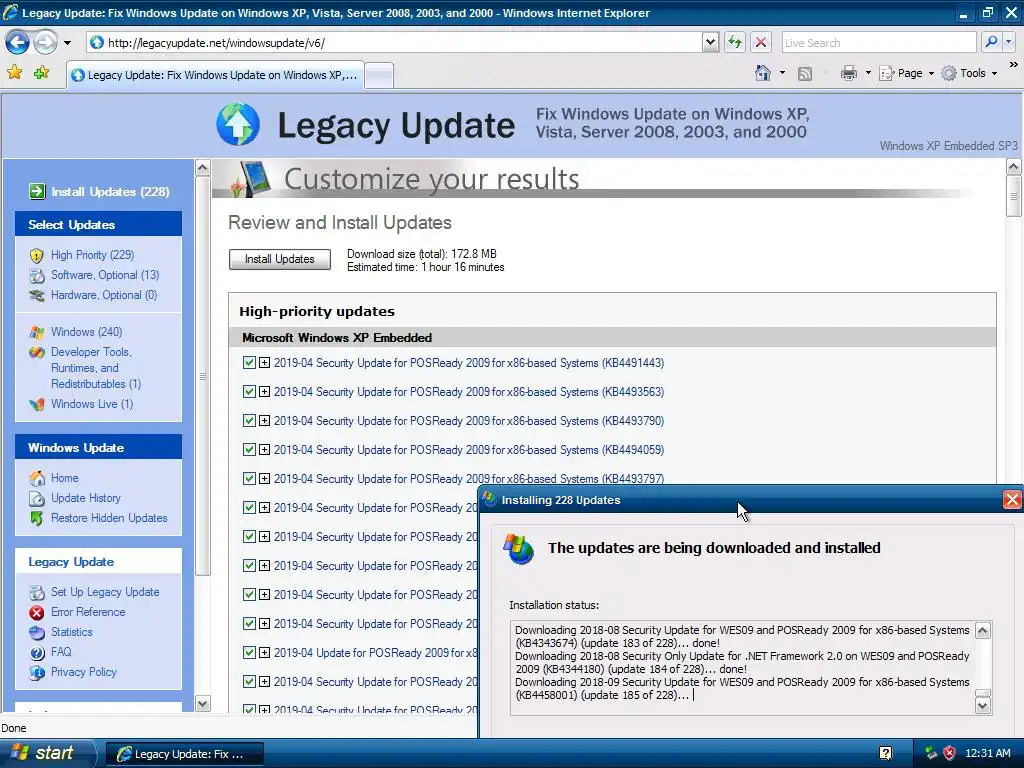This screenshot has height=768, width=1024.
Task: Click the RSS feeds icon
Action: (805, 74)
